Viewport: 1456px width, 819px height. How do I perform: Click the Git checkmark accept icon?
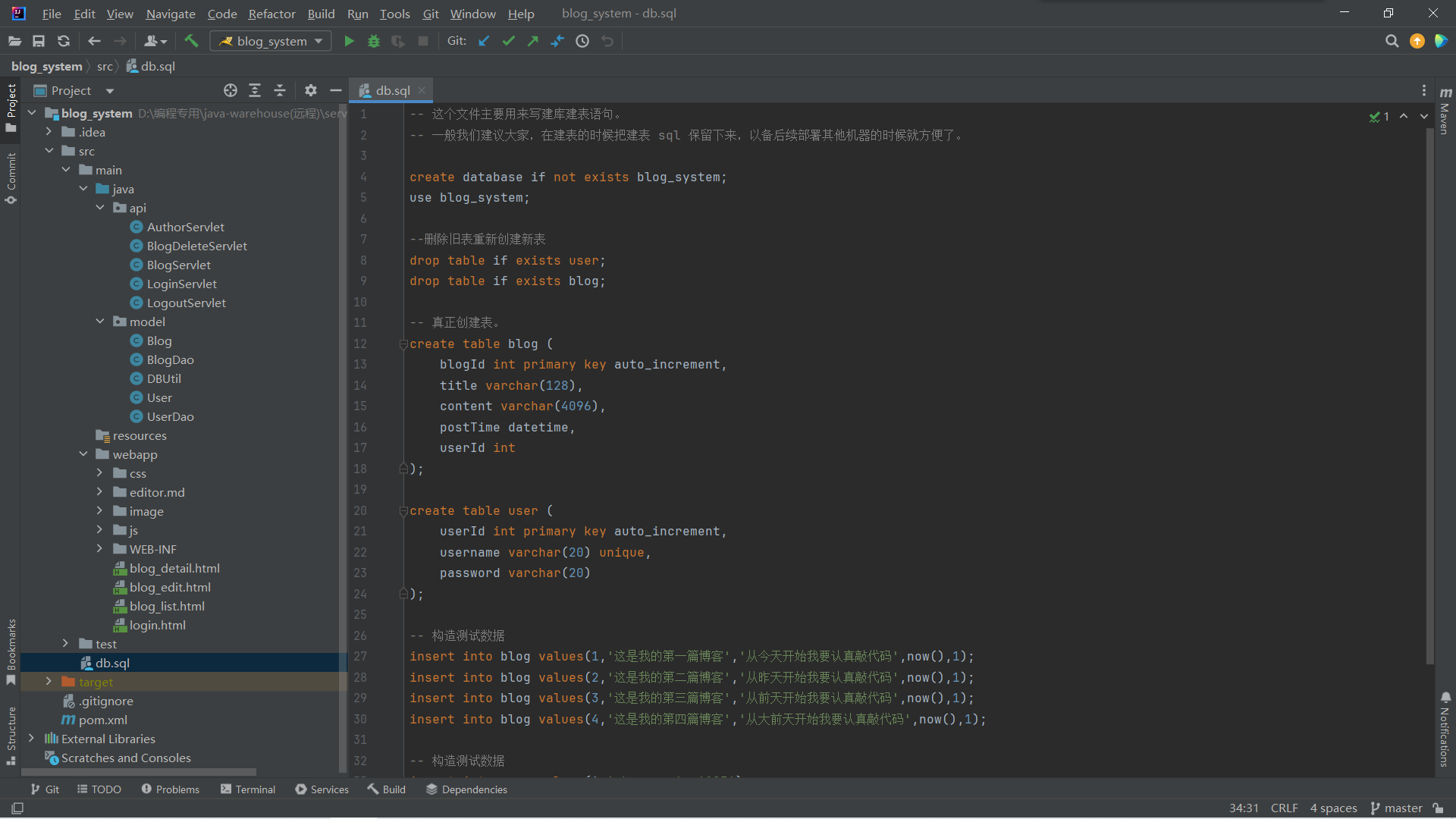[x=510, y=41]
